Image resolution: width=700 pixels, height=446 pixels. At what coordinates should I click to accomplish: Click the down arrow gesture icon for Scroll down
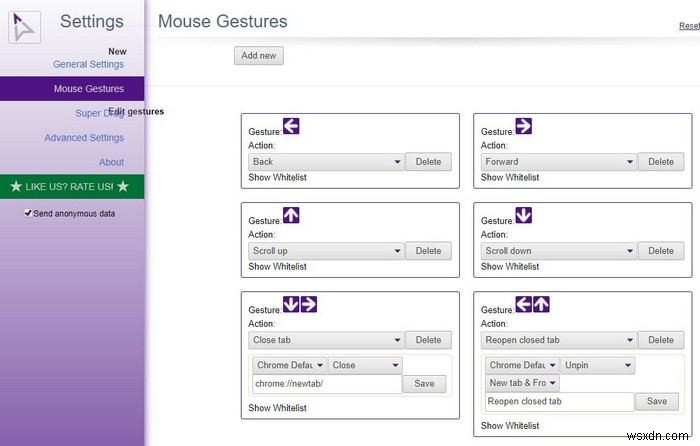pos(523,215)
